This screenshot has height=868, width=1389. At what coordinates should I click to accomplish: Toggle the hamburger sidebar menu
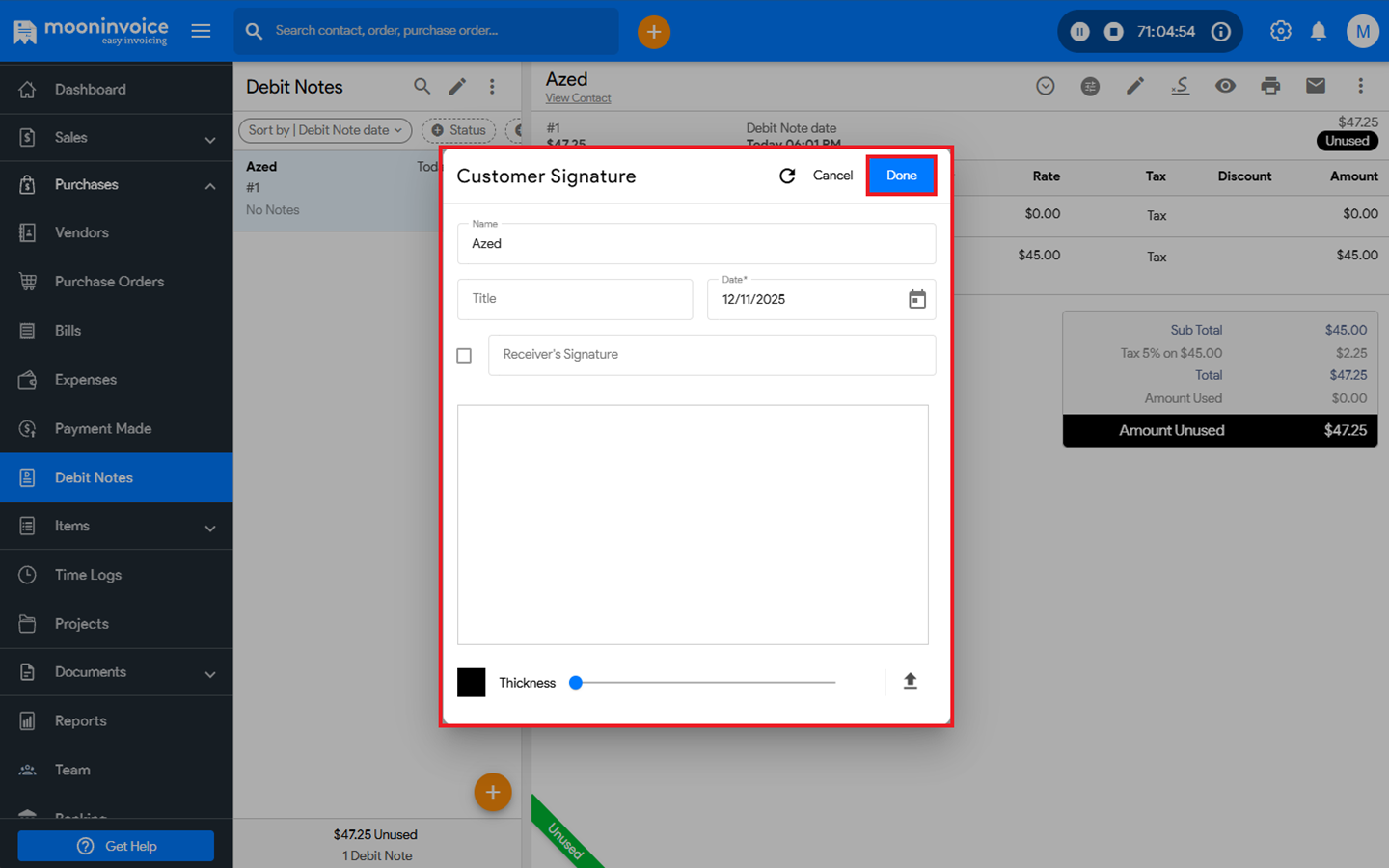(x=201, y=31)
